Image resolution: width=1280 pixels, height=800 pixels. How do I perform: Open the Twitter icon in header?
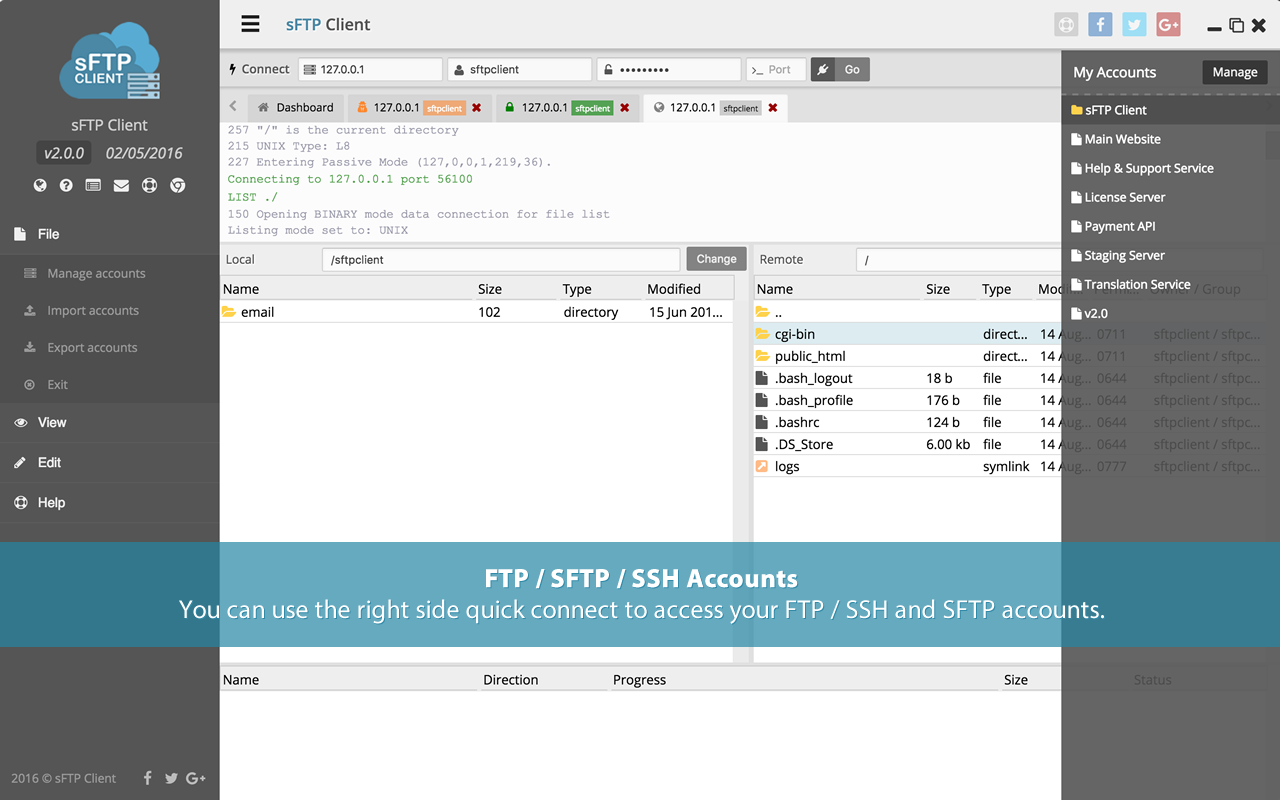pos(1134,25)
